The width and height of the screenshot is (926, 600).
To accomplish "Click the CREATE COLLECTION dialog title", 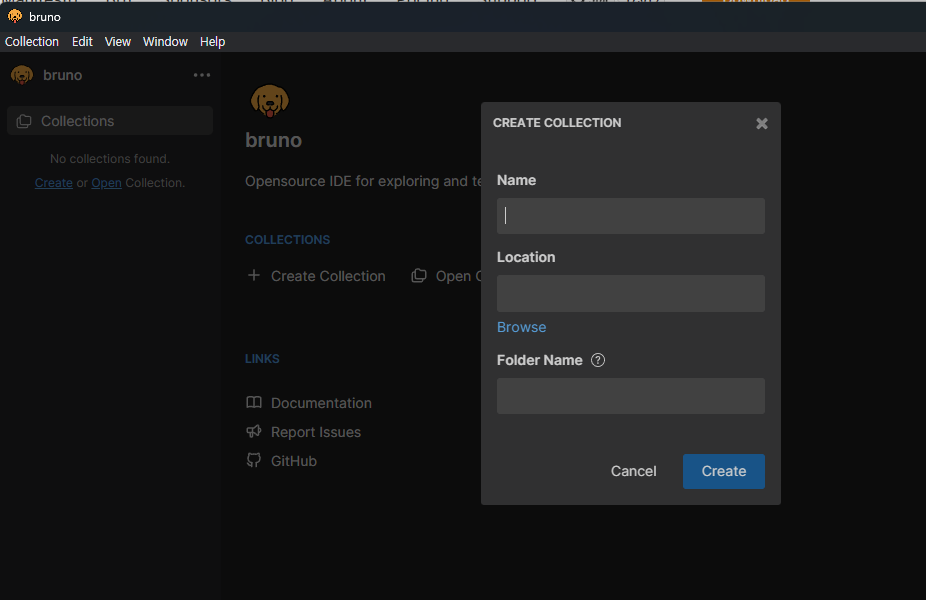I will (x=557, y=122).
